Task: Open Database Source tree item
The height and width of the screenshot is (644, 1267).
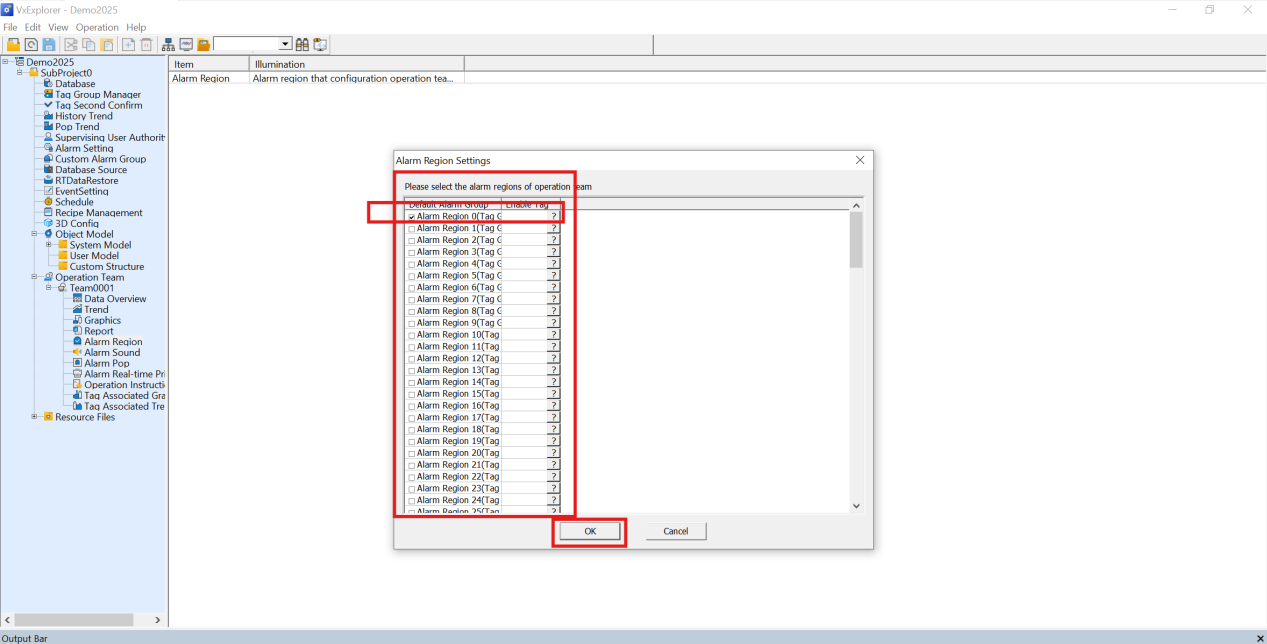Action: pyautogui.click(x=91, y=170)
